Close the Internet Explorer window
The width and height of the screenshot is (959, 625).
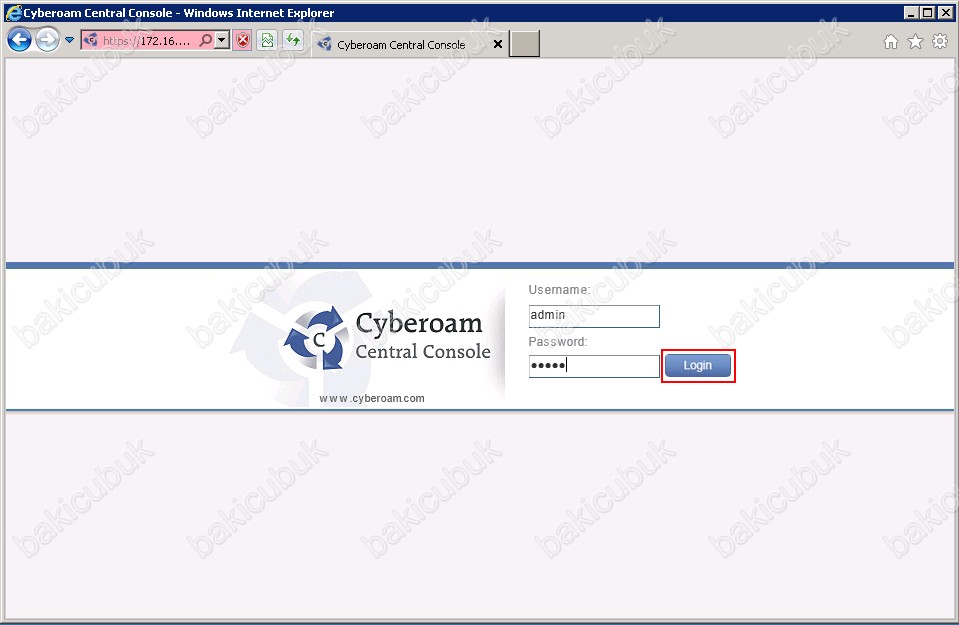click(945, 12)
